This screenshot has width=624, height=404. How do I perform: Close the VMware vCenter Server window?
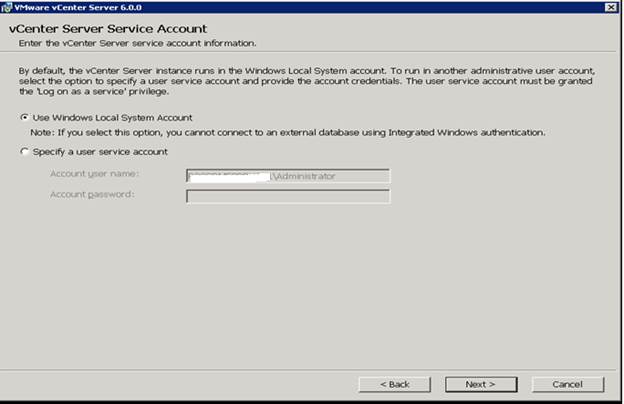click(x=611, y=7)
